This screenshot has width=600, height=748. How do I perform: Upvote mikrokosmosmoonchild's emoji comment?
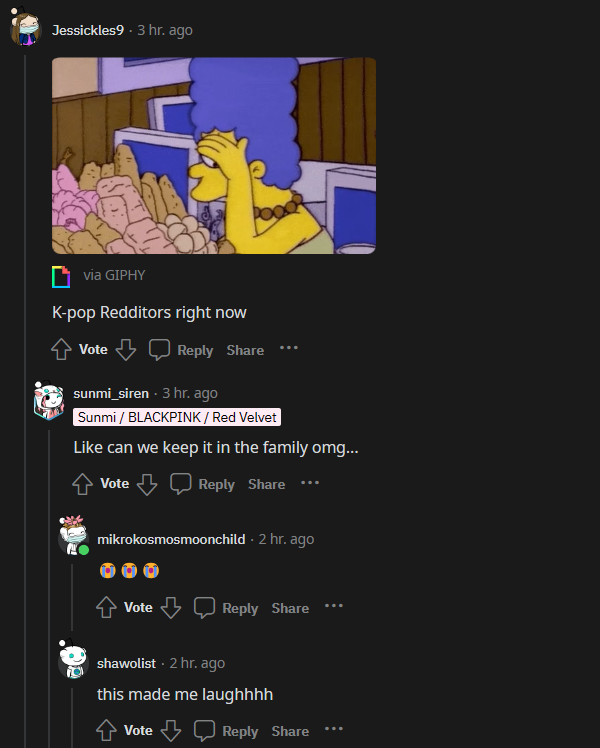[x=106, y=608]
